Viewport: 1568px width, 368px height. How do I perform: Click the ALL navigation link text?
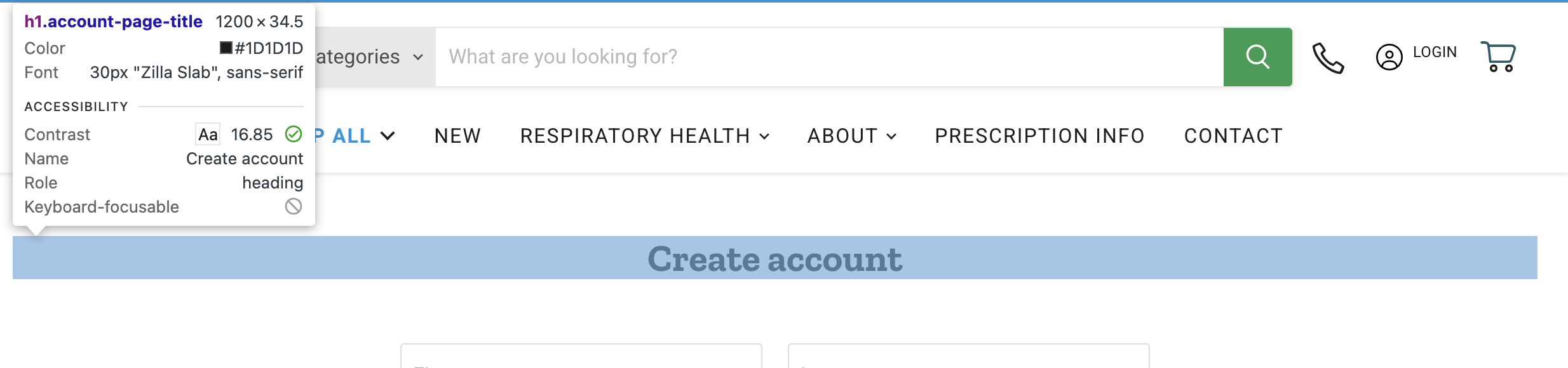coord(351,136)
